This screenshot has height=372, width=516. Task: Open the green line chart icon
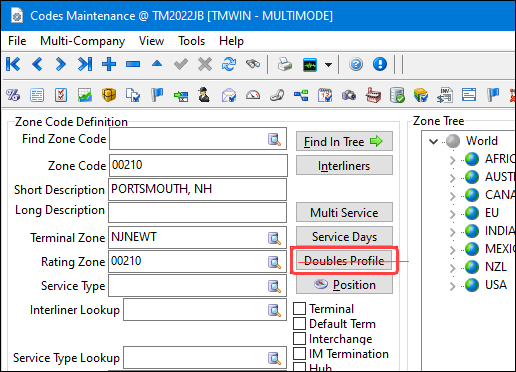tap(85, 95)
